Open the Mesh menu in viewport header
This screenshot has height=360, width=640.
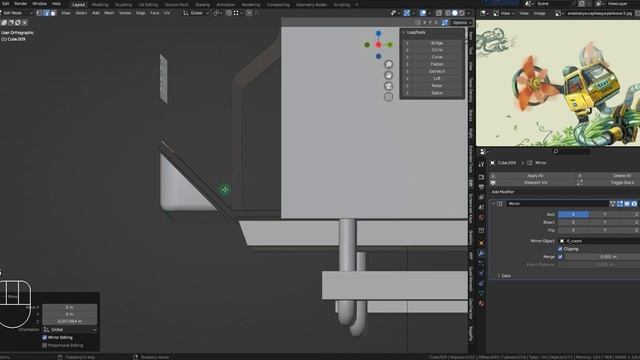pyautogui.click(x=109, y=13)
